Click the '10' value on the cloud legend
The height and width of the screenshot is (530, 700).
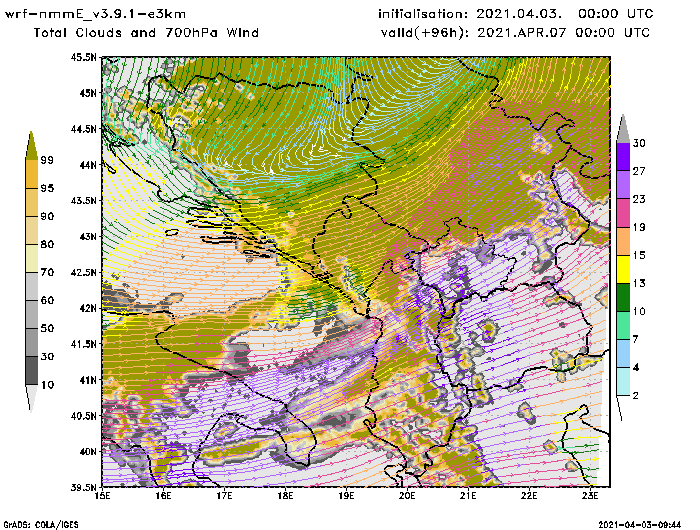point(47,384)
